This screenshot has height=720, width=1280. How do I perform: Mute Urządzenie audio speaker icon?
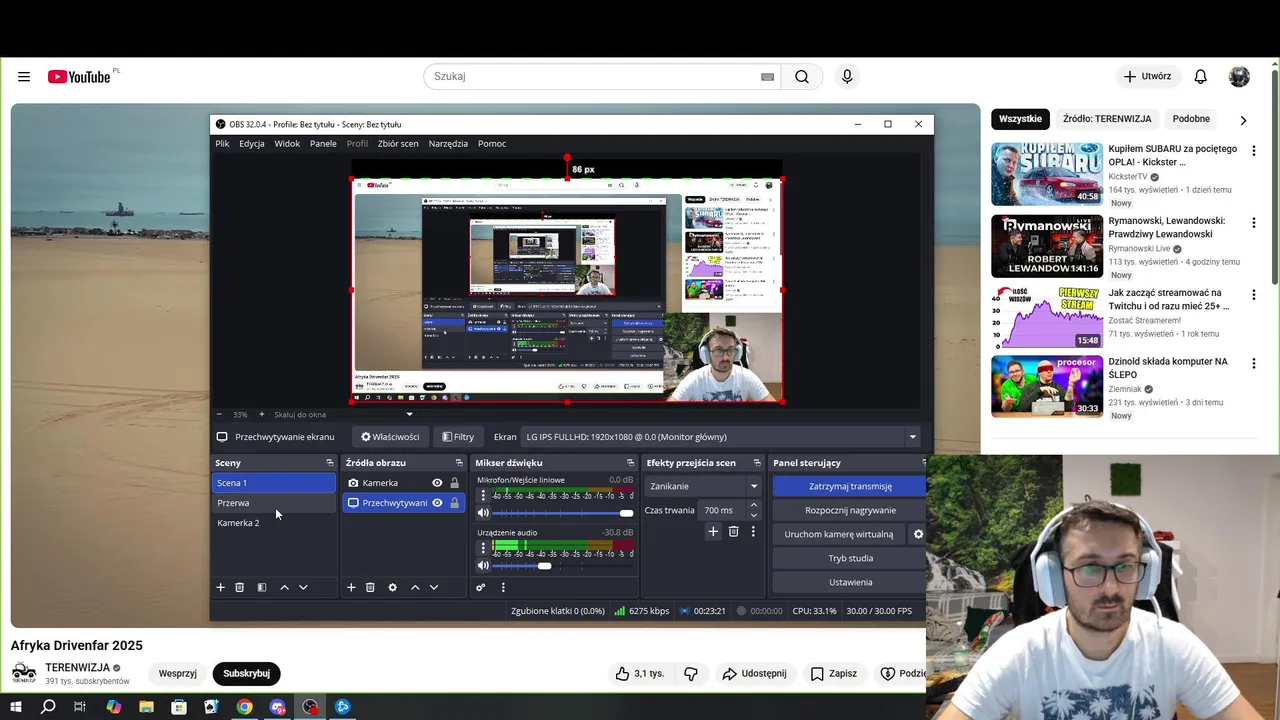[484, 566]
